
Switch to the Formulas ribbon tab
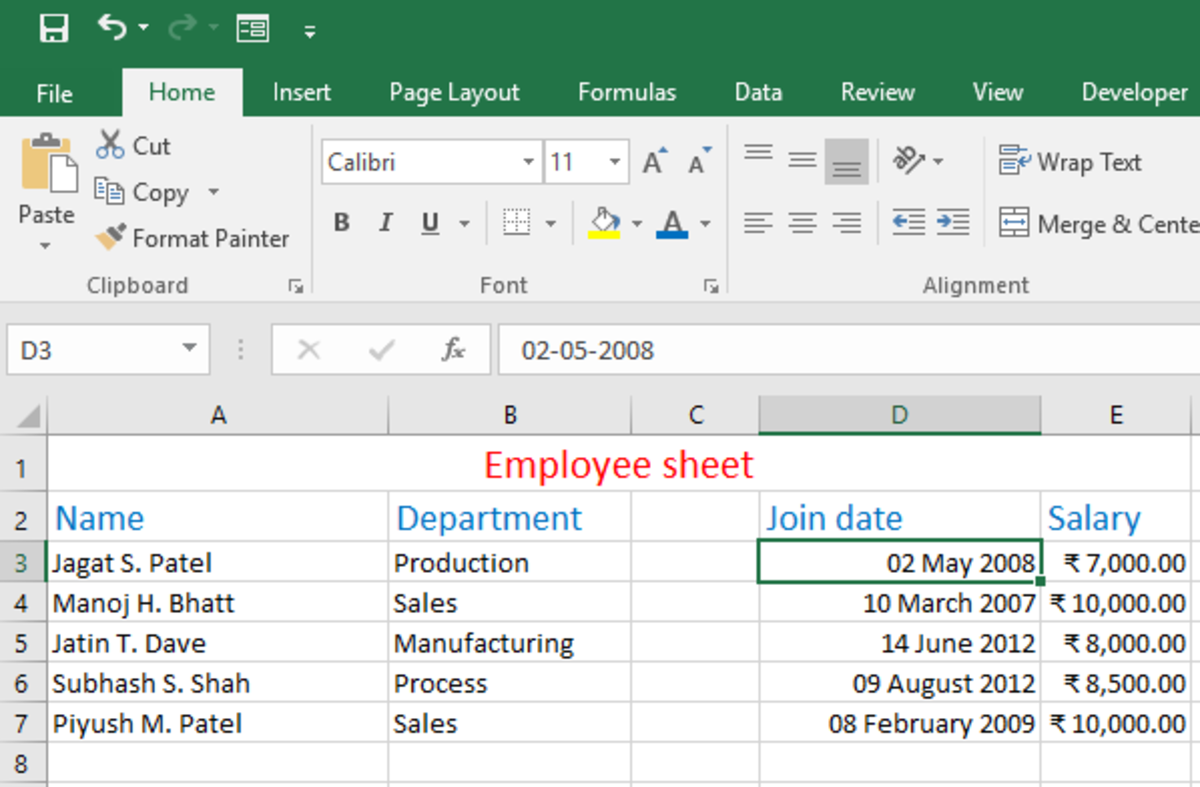point(626,91)
